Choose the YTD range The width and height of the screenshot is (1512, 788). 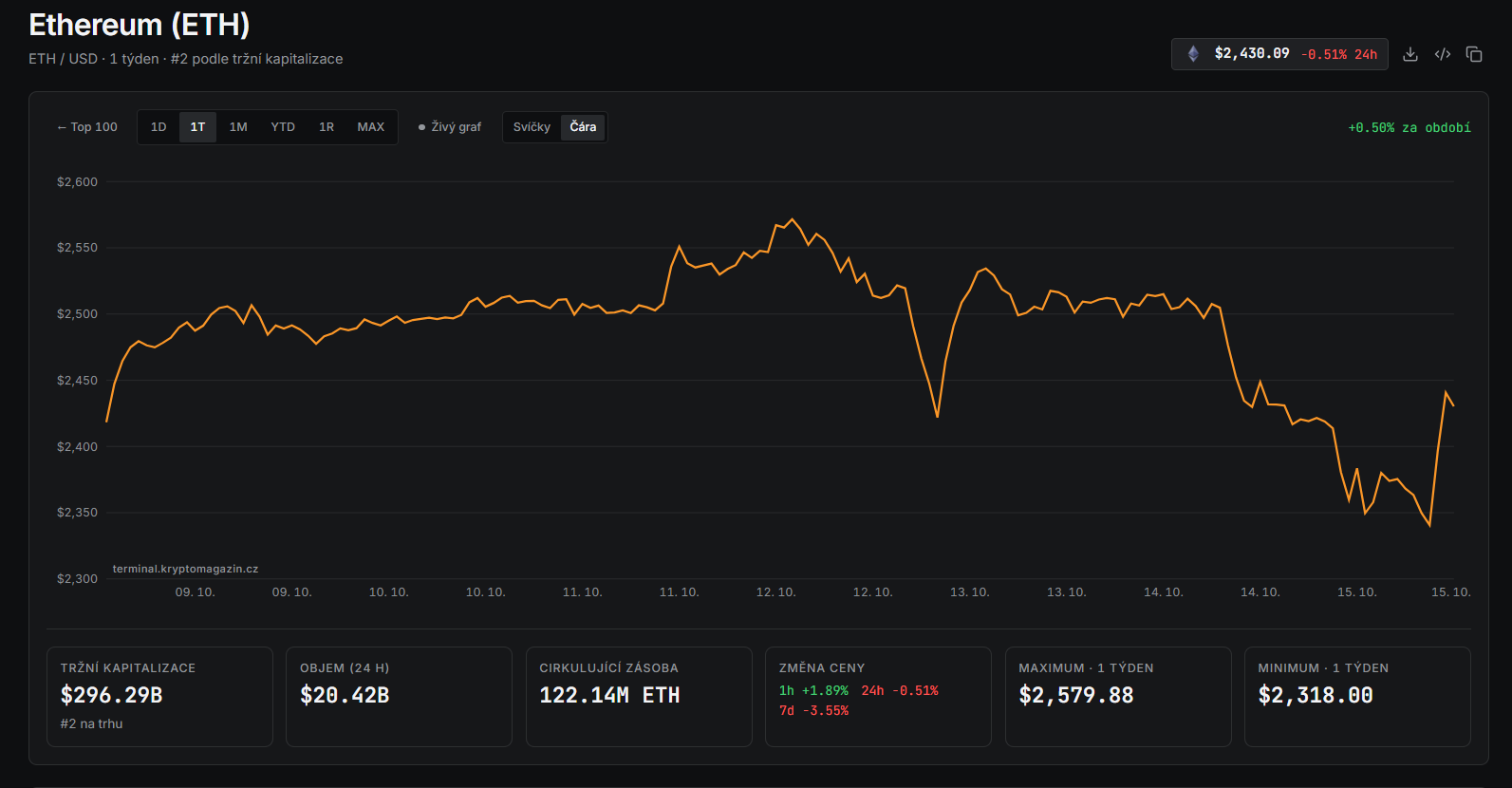click(283, 127)
